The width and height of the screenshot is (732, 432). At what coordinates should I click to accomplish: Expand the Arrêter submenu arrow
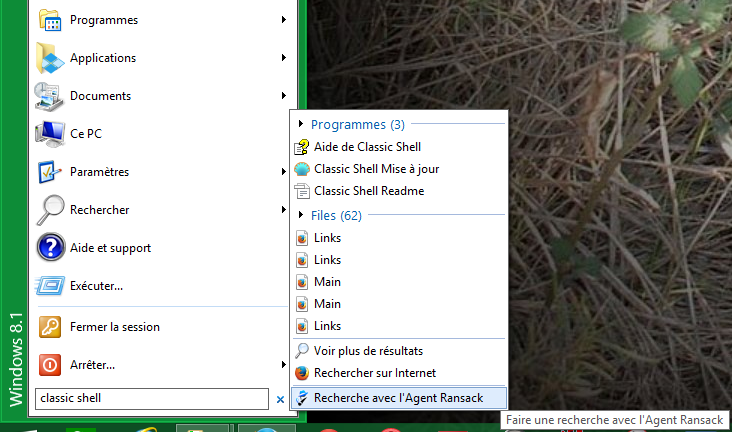[284, 365]
